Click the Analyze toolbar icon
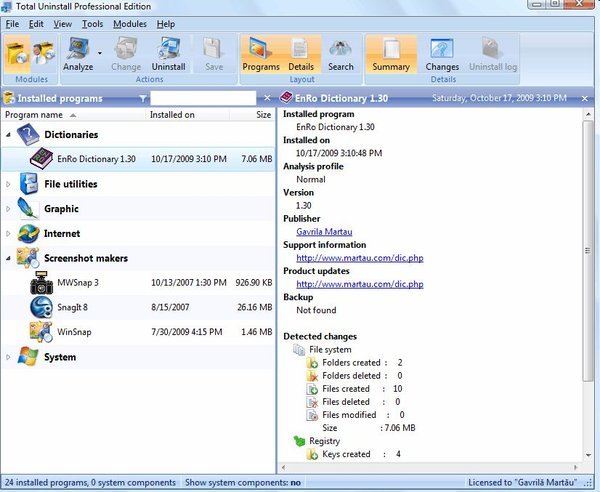Screen dimensions: 600x492 [77, 52]
